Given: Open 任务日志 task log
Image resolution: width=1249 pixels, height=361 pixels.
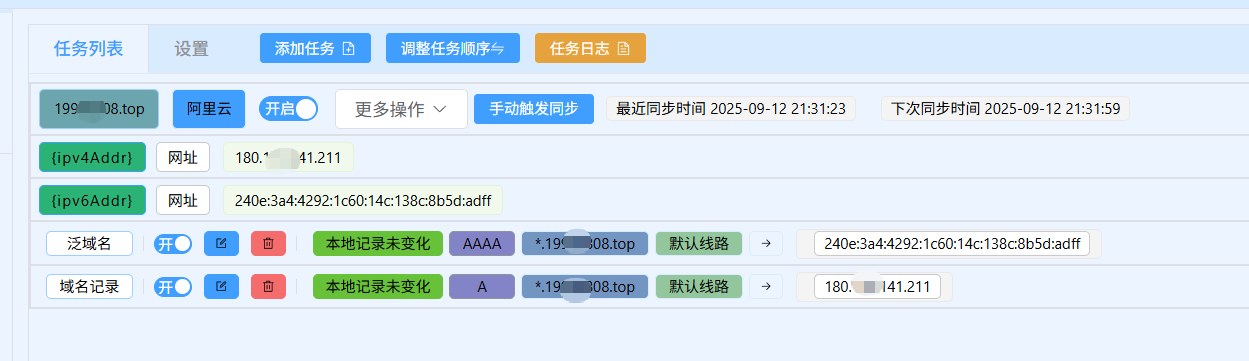Looking at the screenshot, I should (x=590, y=48).
